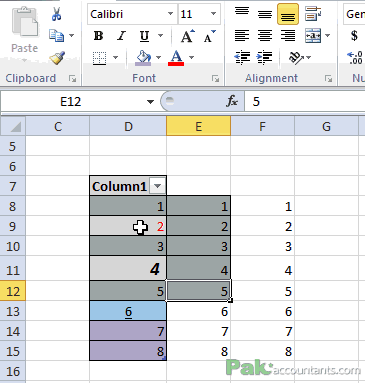Open the Borders dropdown arrow
The width and height of the screenshot is (365, 383).
[x=115, y=58]
